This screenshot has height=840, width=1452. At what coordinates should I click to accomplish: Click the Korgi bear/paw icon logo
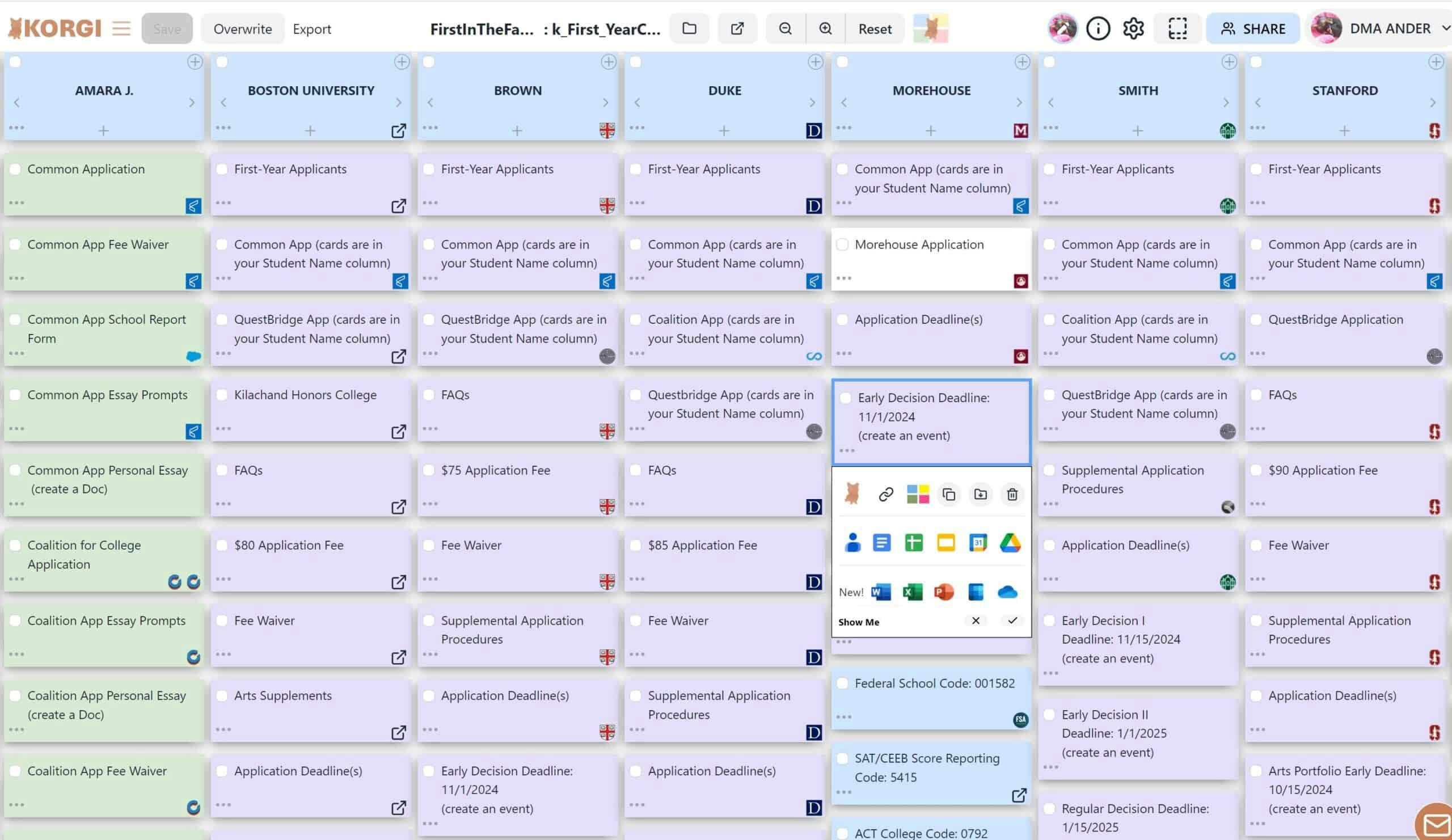(17, 27)
